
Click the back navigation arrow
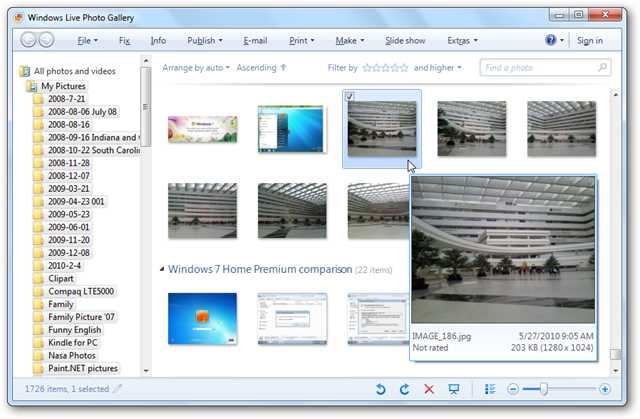pyautogui.click(x=28, y=40)
